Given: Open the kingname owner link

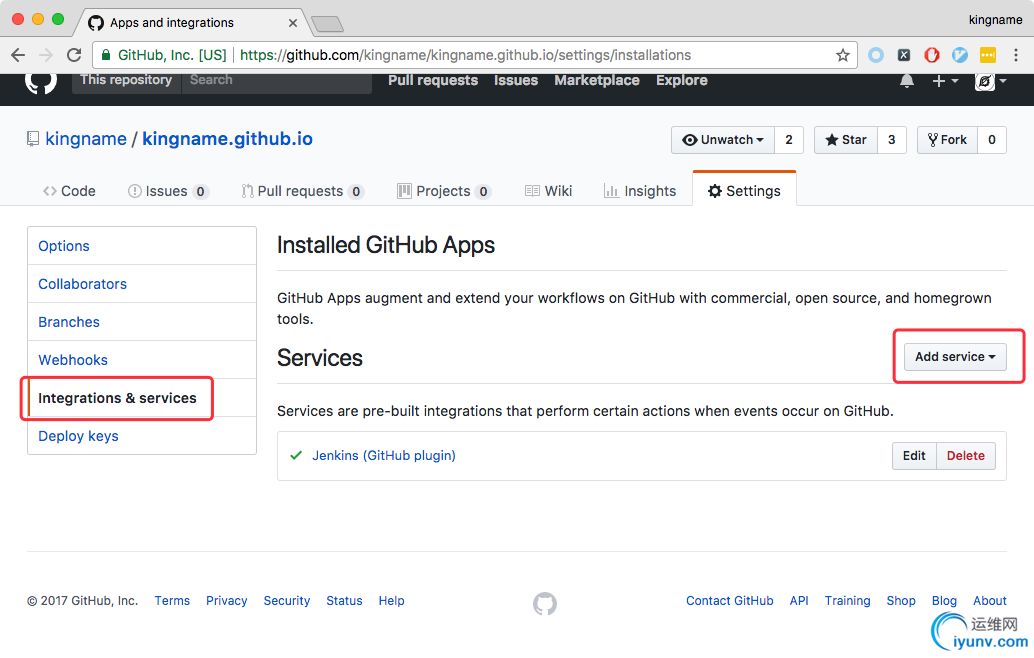Looking at the screenshot, I should (x=86, y=139).
